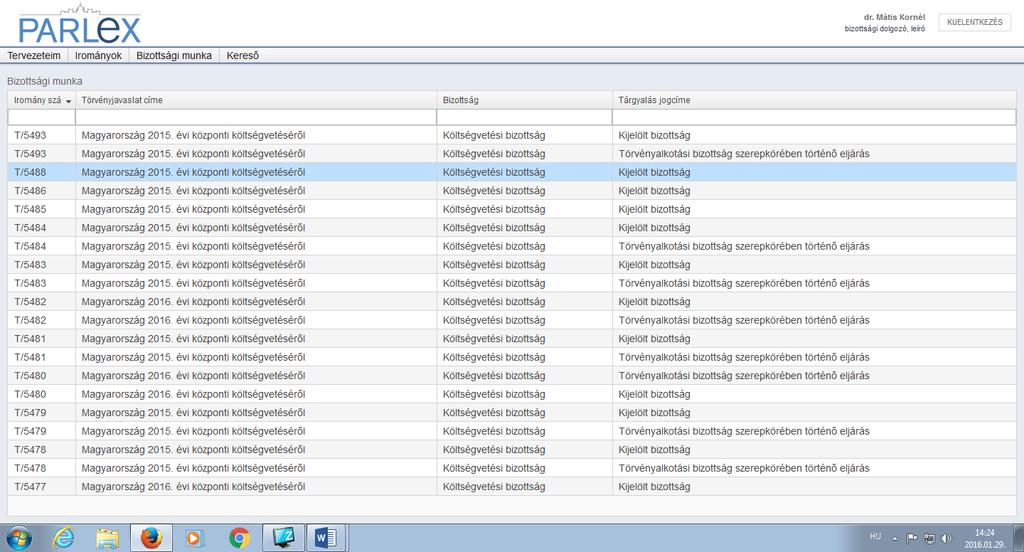Show hidden system tray icons
This screenshot has height=552, width=1024.
click(895, 539)
